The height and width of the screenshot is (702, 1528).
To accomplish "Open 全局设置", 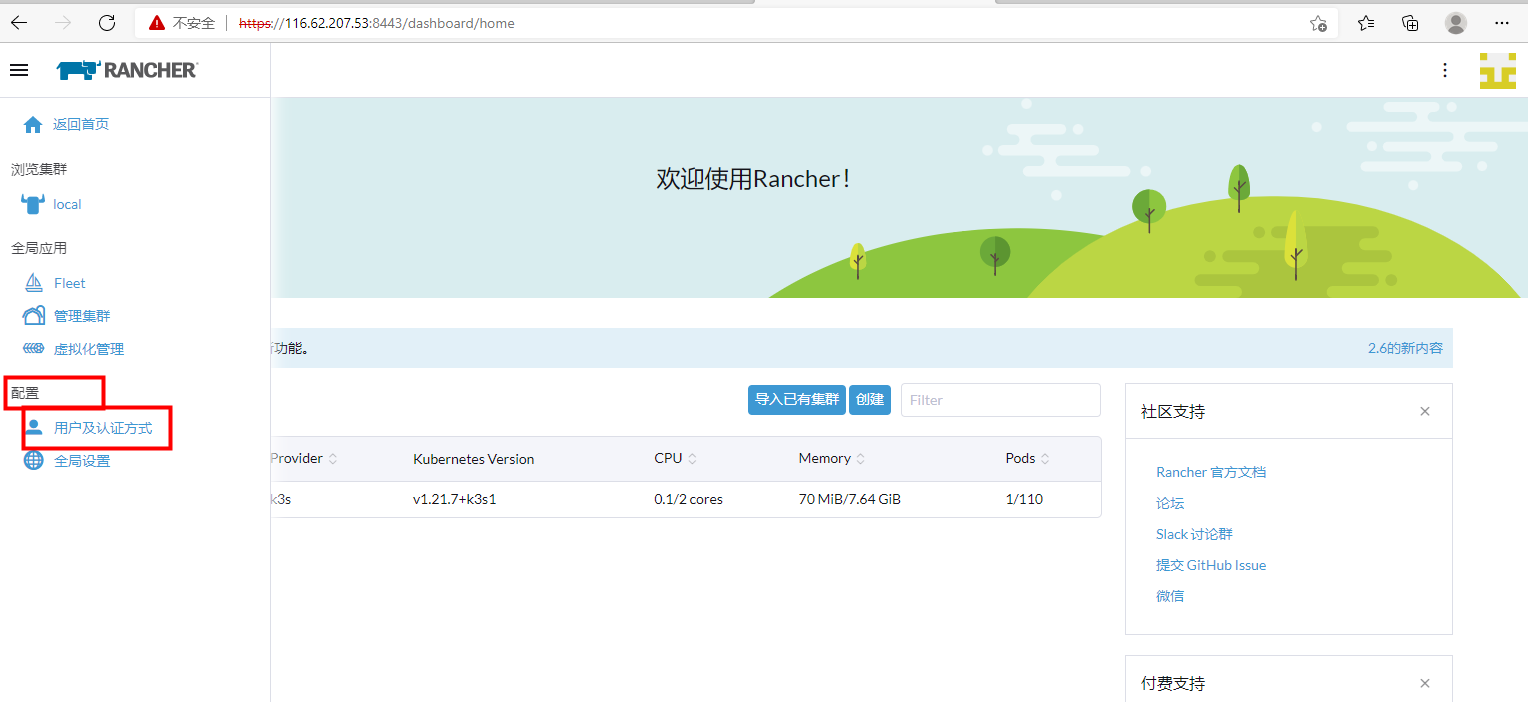I will point(82,461).
